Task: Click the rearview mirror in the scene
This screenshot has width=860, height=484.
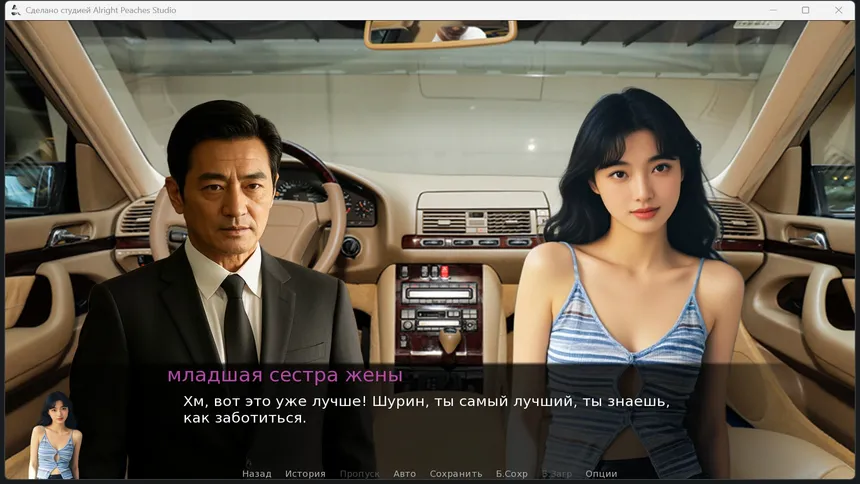Action: tap(440, 34)
